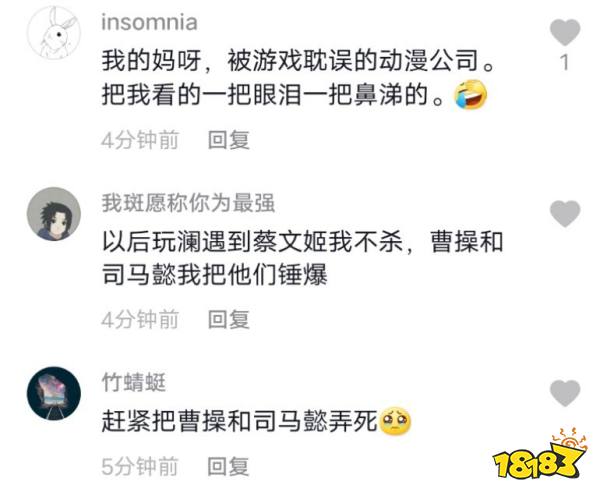600x496 pixels.
Task: Click the like count 1 under heart
Action: (564, 62)
